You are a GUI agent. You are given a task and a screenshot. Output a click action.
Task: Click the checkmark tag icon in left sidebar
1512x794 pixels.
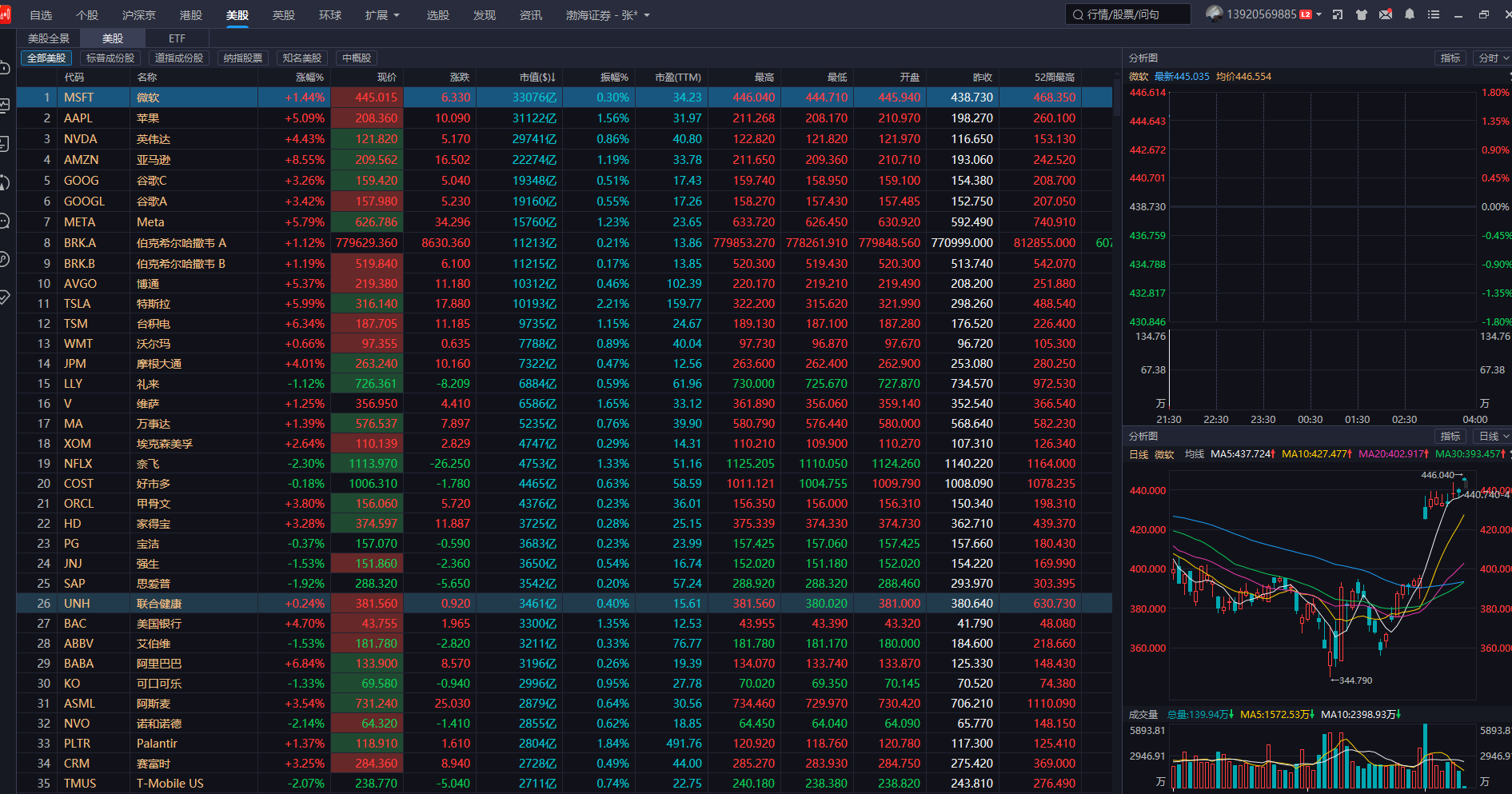(4, 297)
